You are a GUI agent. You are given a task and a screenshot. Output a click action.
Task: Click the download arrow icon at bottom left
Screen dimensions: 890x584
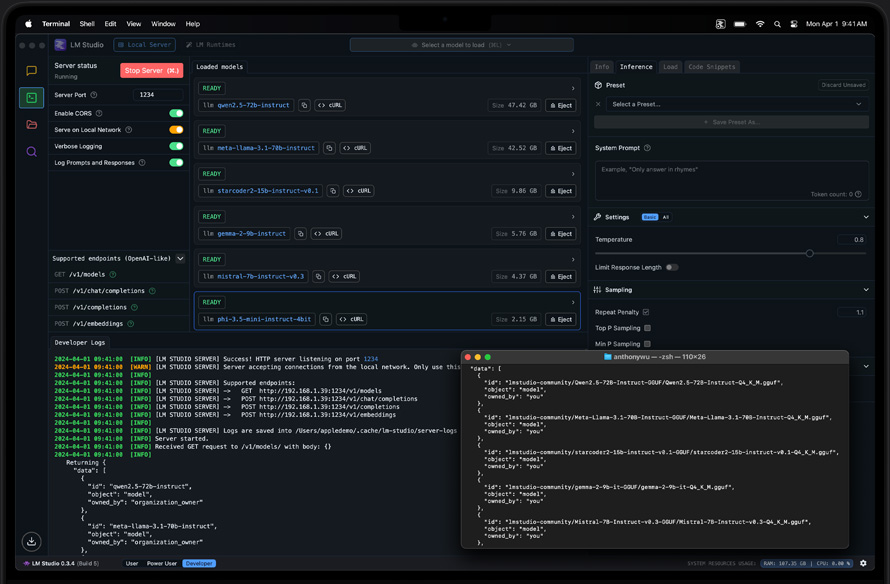[x=31, y=541]
